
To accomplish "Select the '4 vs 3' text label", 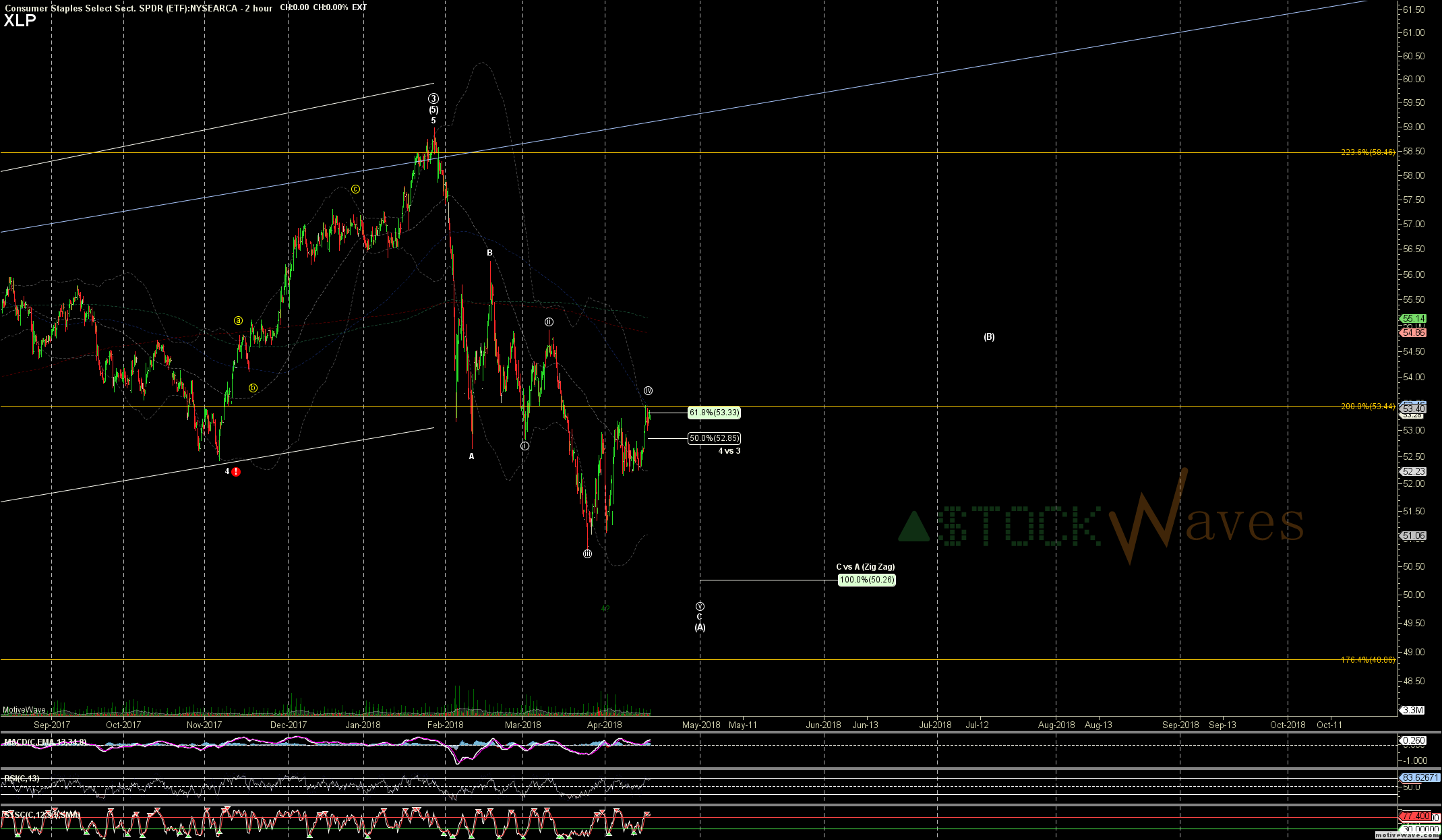I will click(729, 451).
